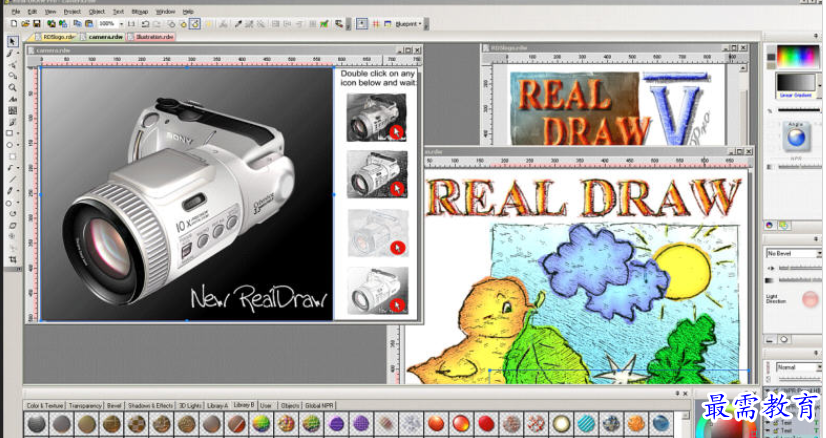826x438 pixels.
Task: Click the Angle blue sphere control
Action: pos(796,138)
